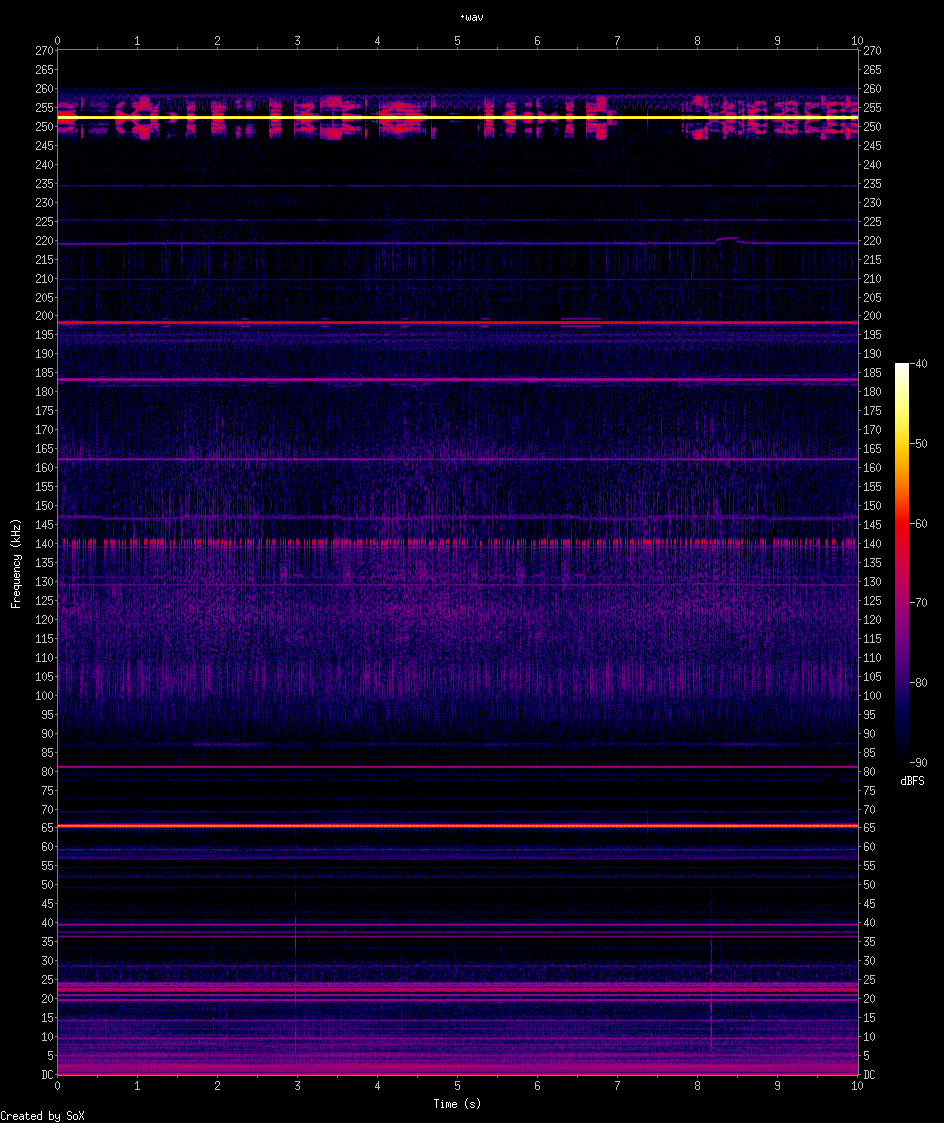Click the 5 tick on the bottom time axis
The height and width of the screenshot is (1123, 944).
(458, 1086)
